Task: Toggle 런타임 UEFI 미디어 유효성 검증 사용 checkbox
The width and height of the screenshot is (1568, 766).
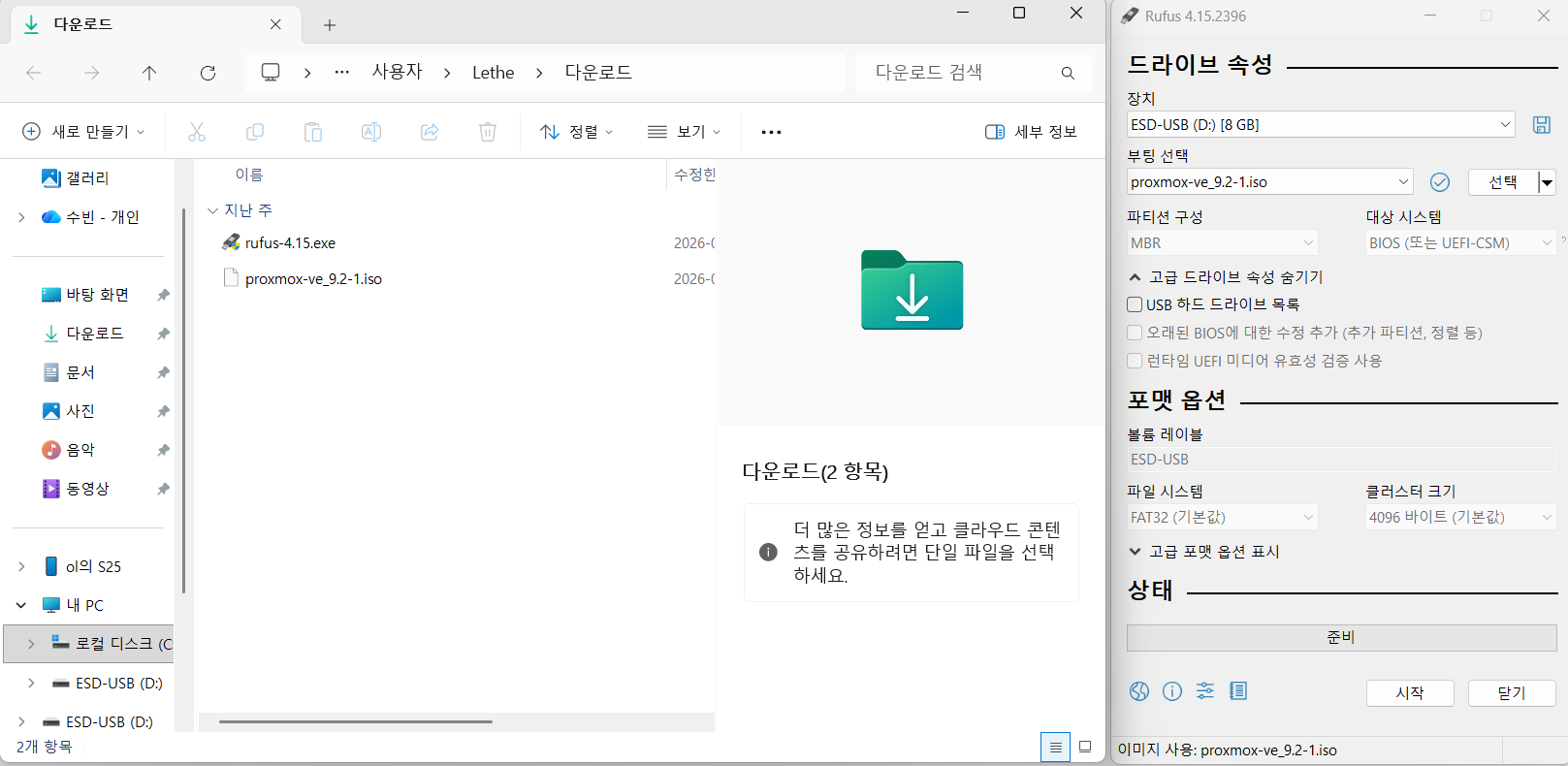Action: coord(1135,361)
